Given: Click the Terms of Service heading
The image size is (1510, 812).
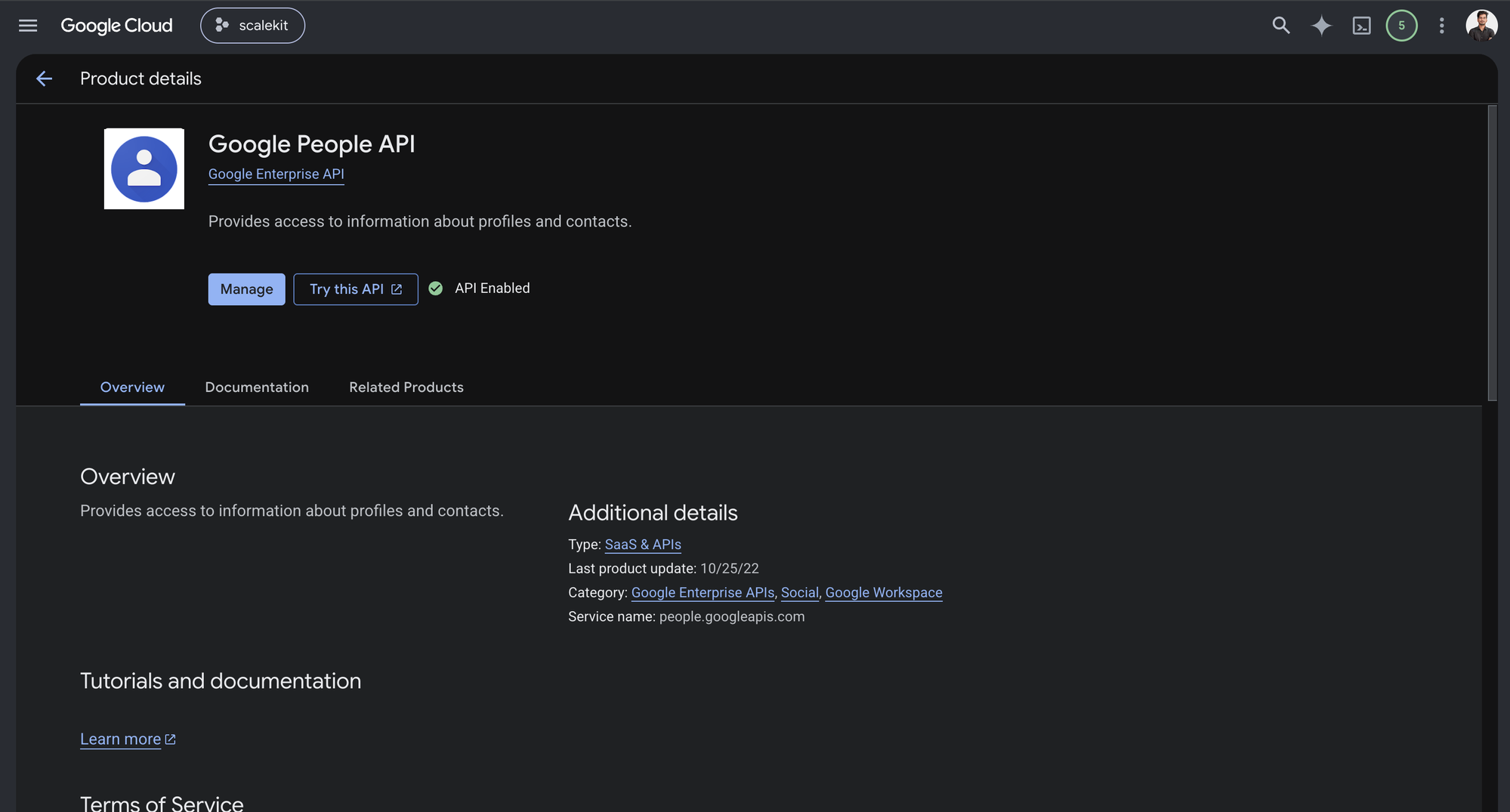Looking at the screenshot, I should [162, 803].
